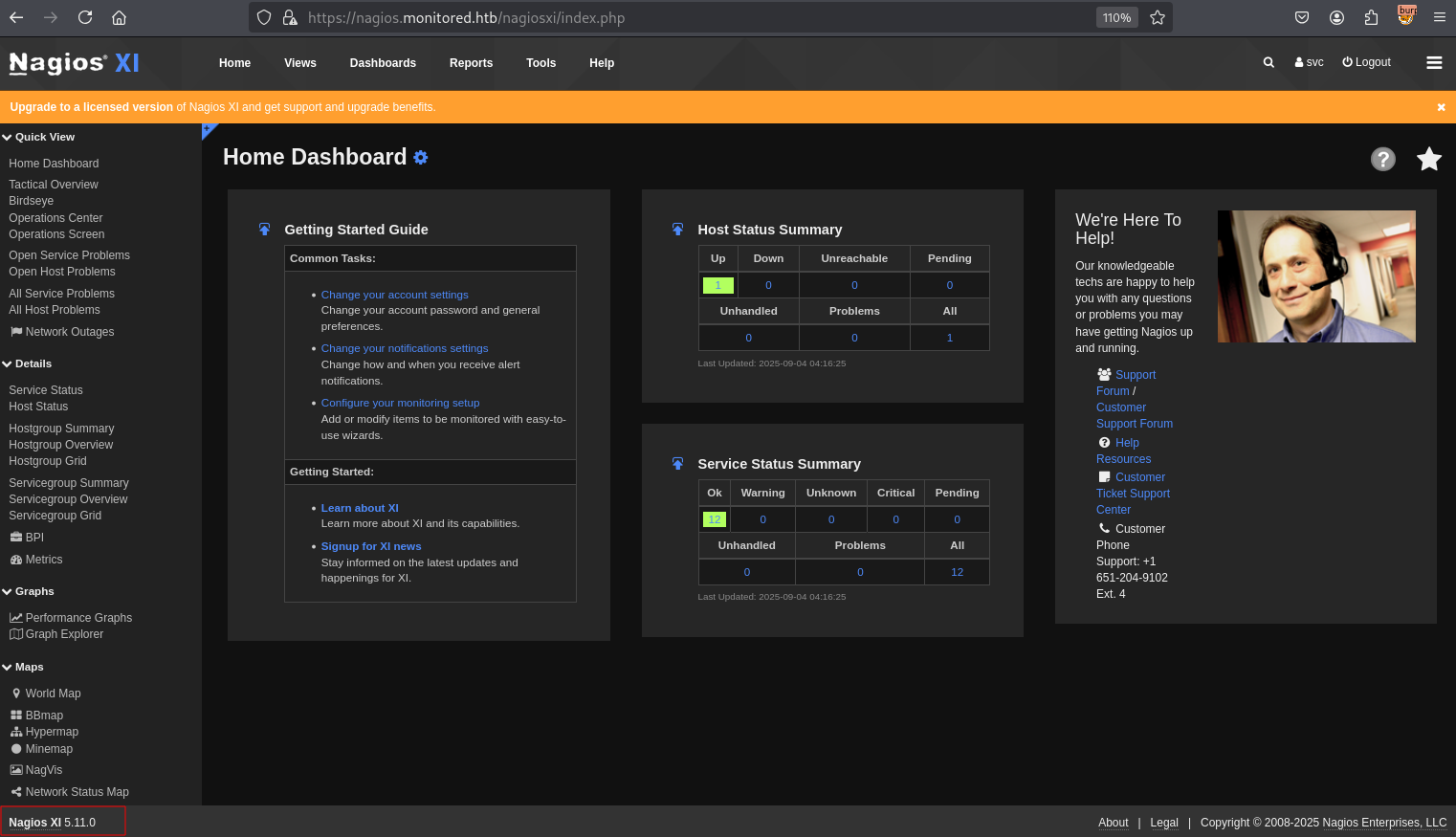Open NagVis in Maps section
Screen dimensions: 1456x837
[36, 770]
